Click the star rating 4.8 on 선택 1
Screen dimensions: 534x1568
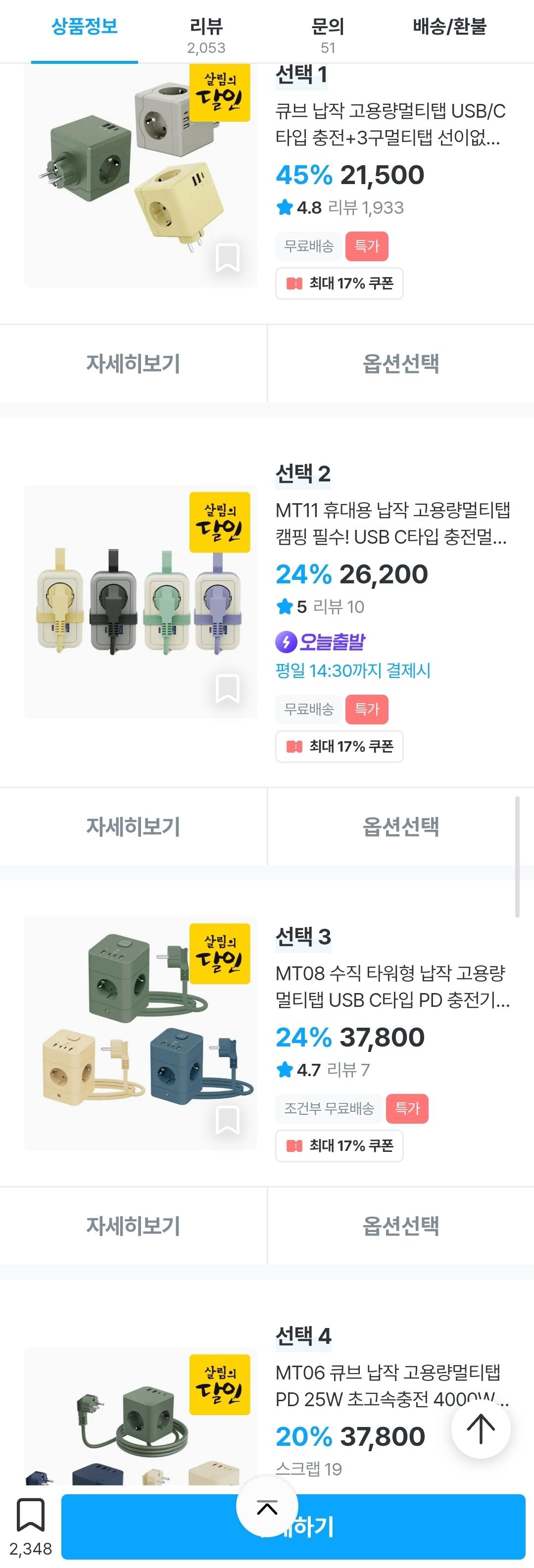(299, 208)
